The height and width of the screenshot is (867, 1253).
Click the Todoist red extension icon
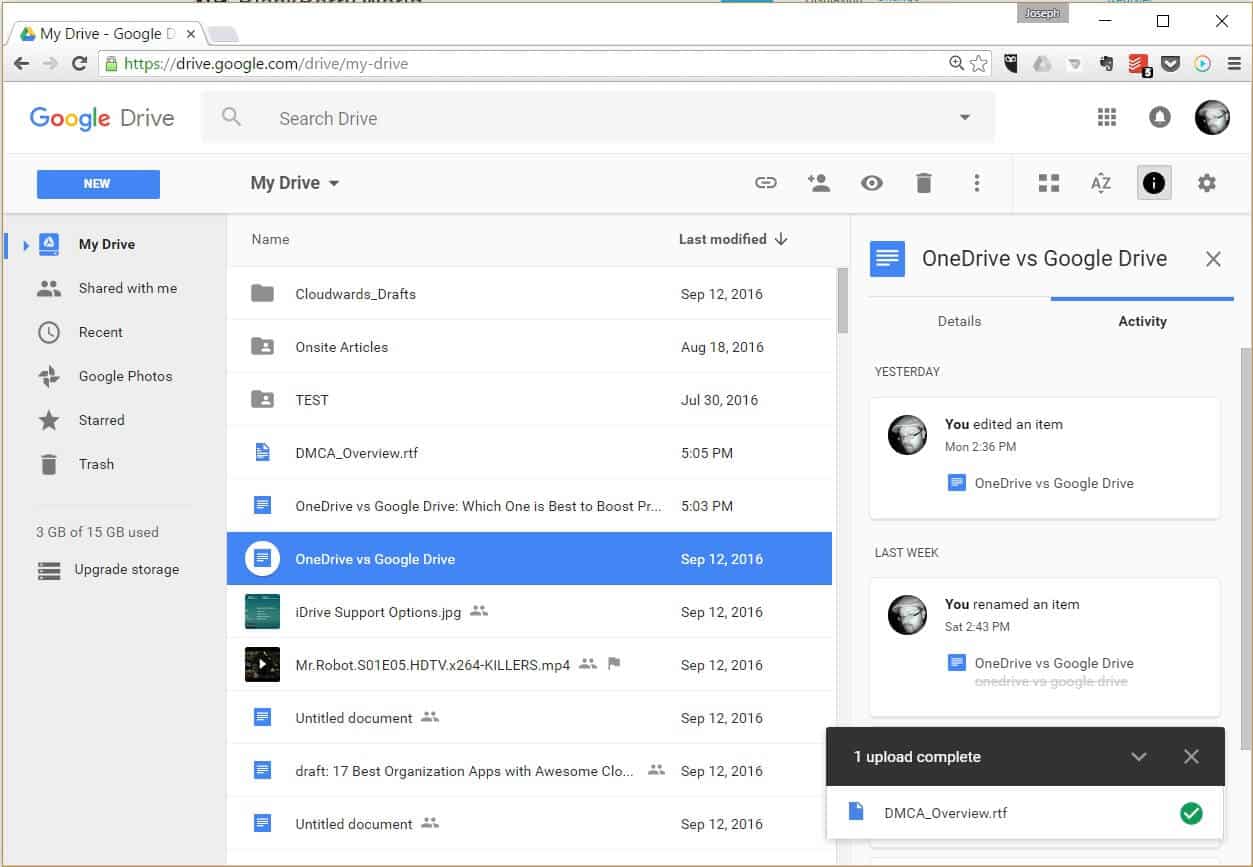(1138, 63)
